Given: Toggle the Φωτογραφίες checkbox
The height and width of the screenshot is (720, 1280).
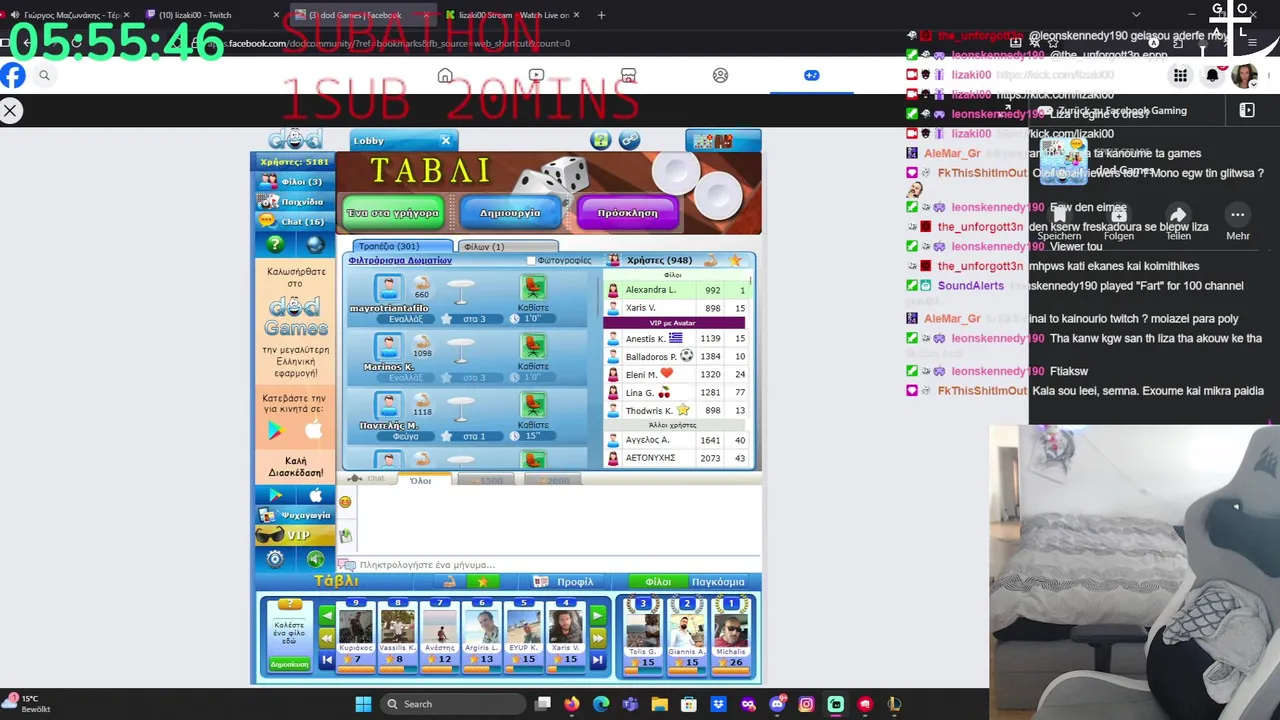Looking at the screenshot, I should pos(531,260).
